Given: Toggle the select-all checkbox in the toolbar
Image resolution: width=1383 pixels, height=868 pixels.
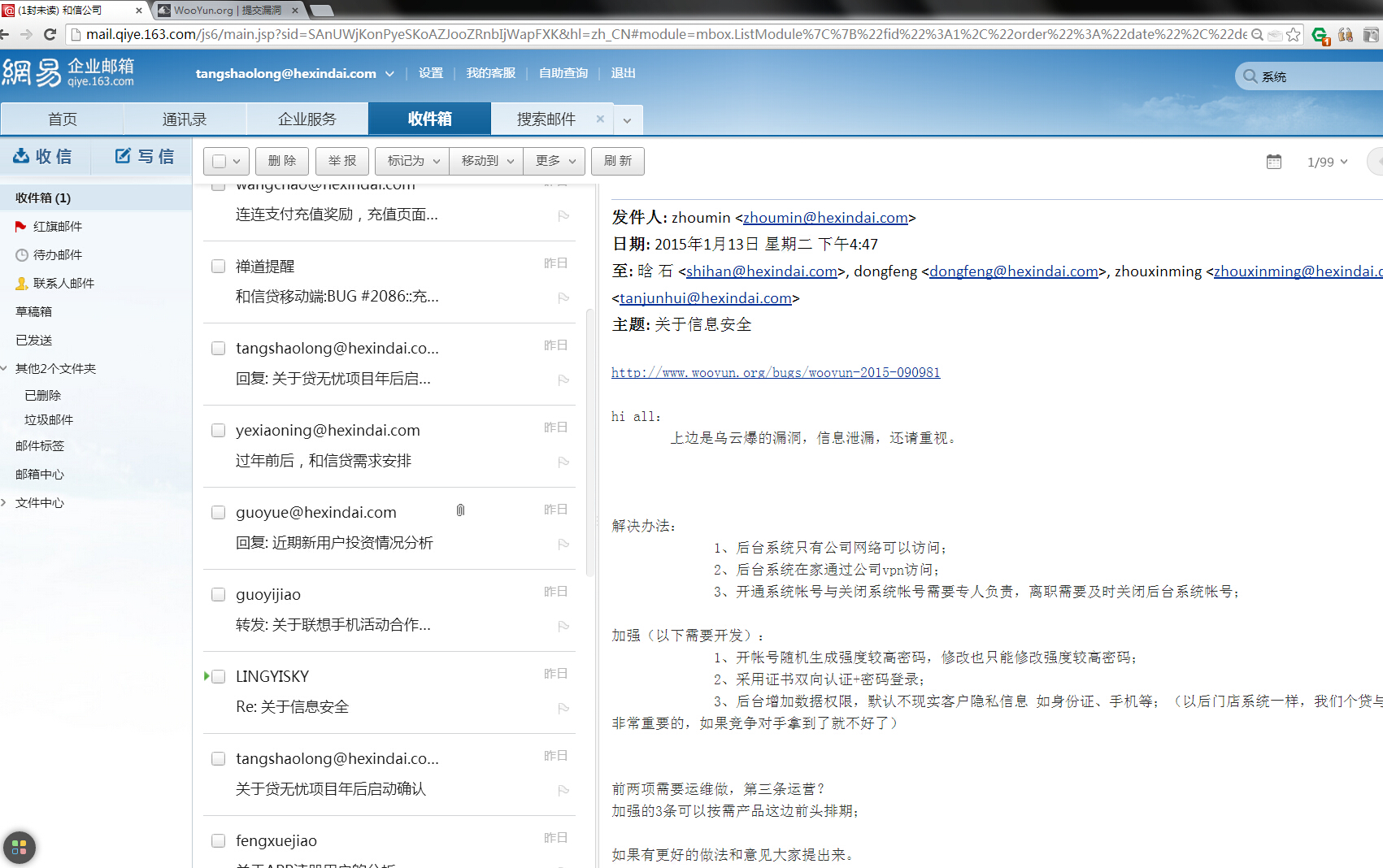Looking at the screenshot, I should (219, 161).
